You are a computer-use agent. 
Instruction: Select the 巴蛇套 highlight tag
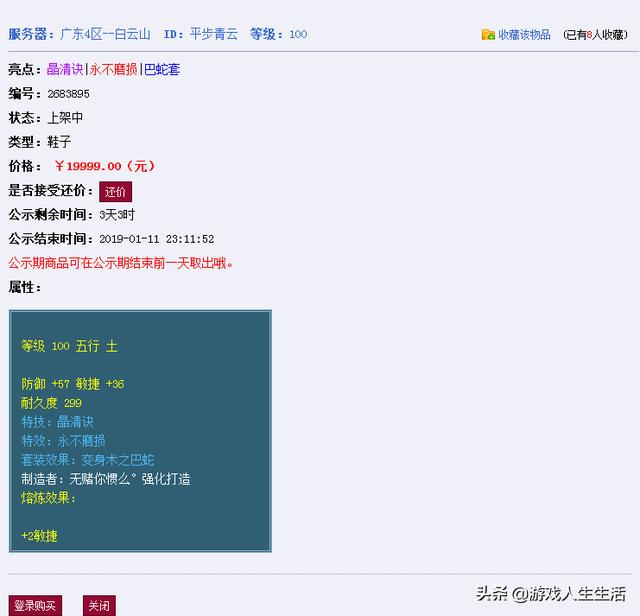click(162, 70)
